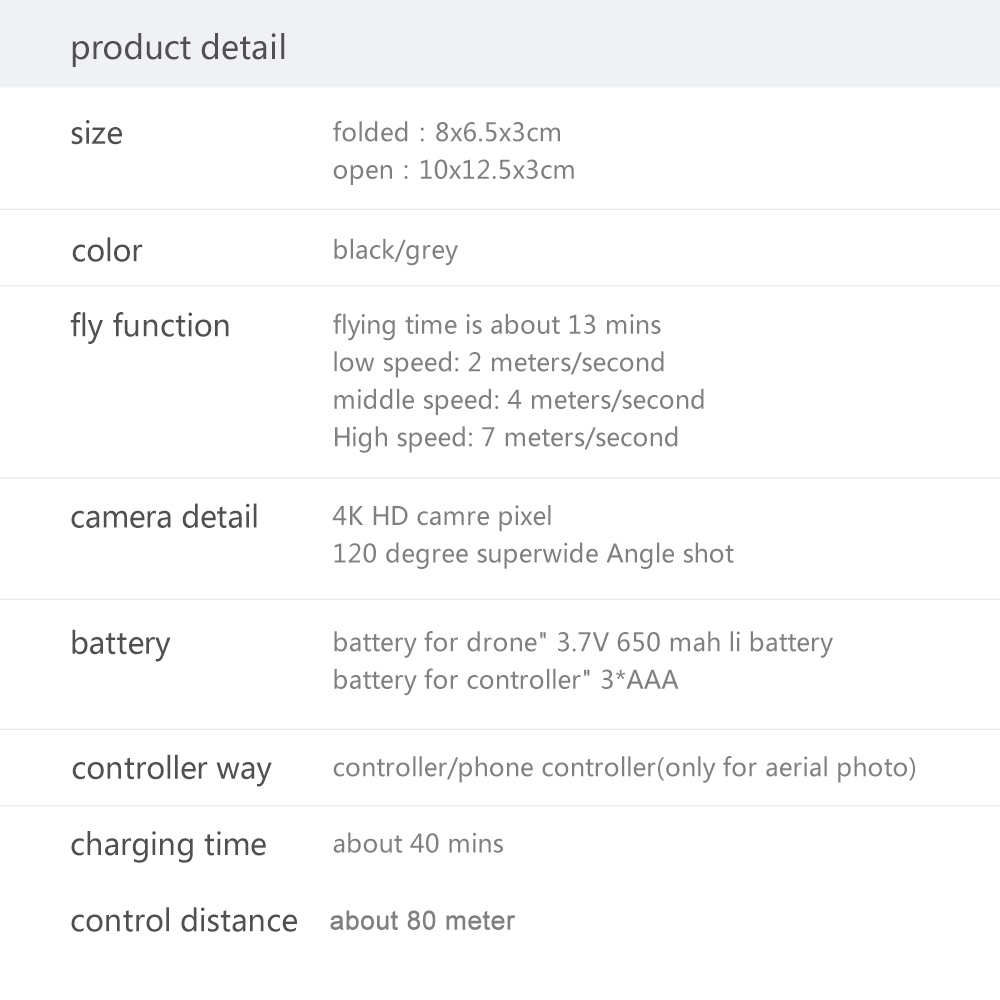Screen dimensions: 1000x1000
Task: Click the controller/phone controller value text
Action: pyautogui.click(x=624, y=768)
